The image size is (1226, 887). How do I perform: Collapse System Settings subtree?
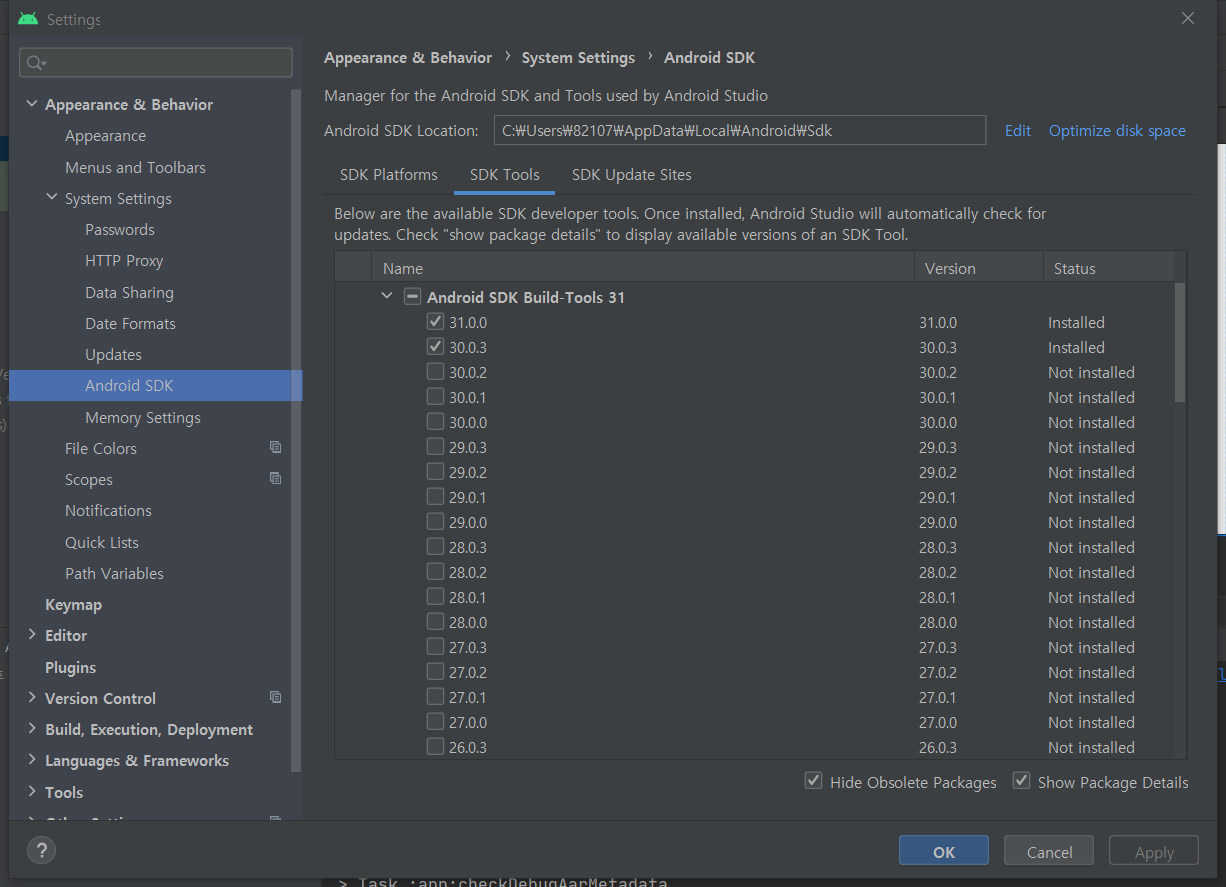[52, 198]
